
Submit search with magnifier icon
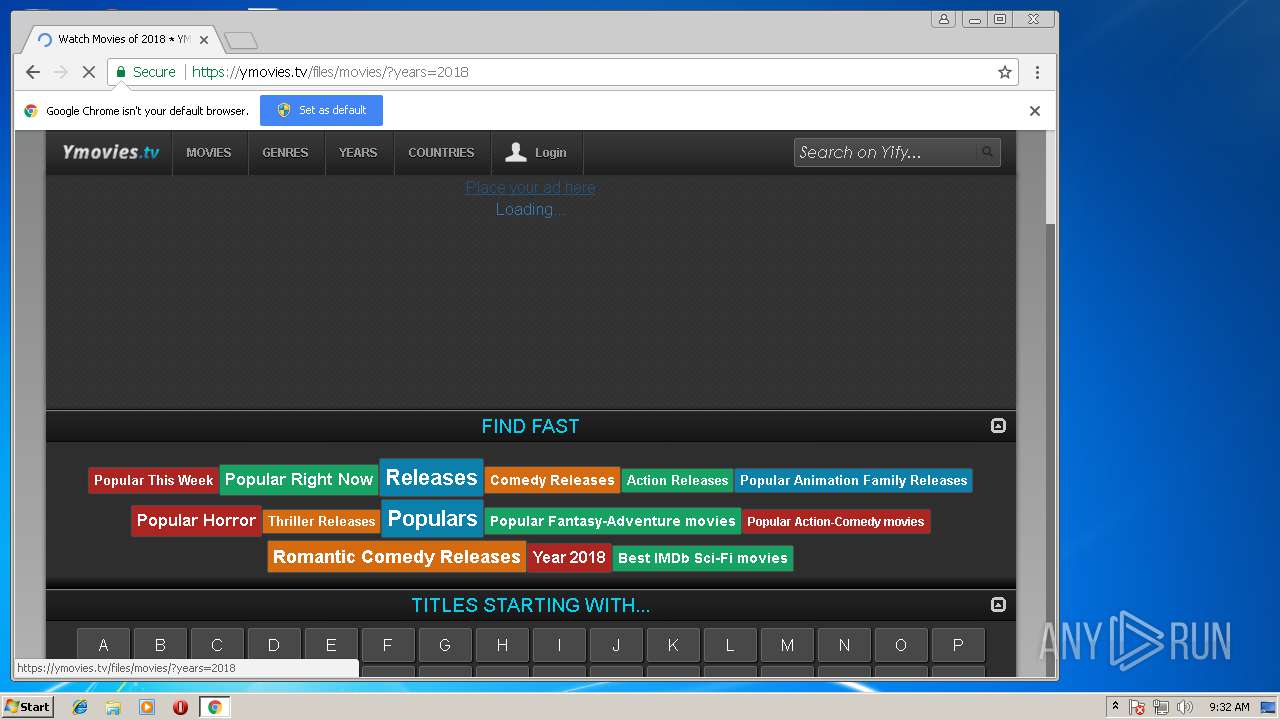987,152
